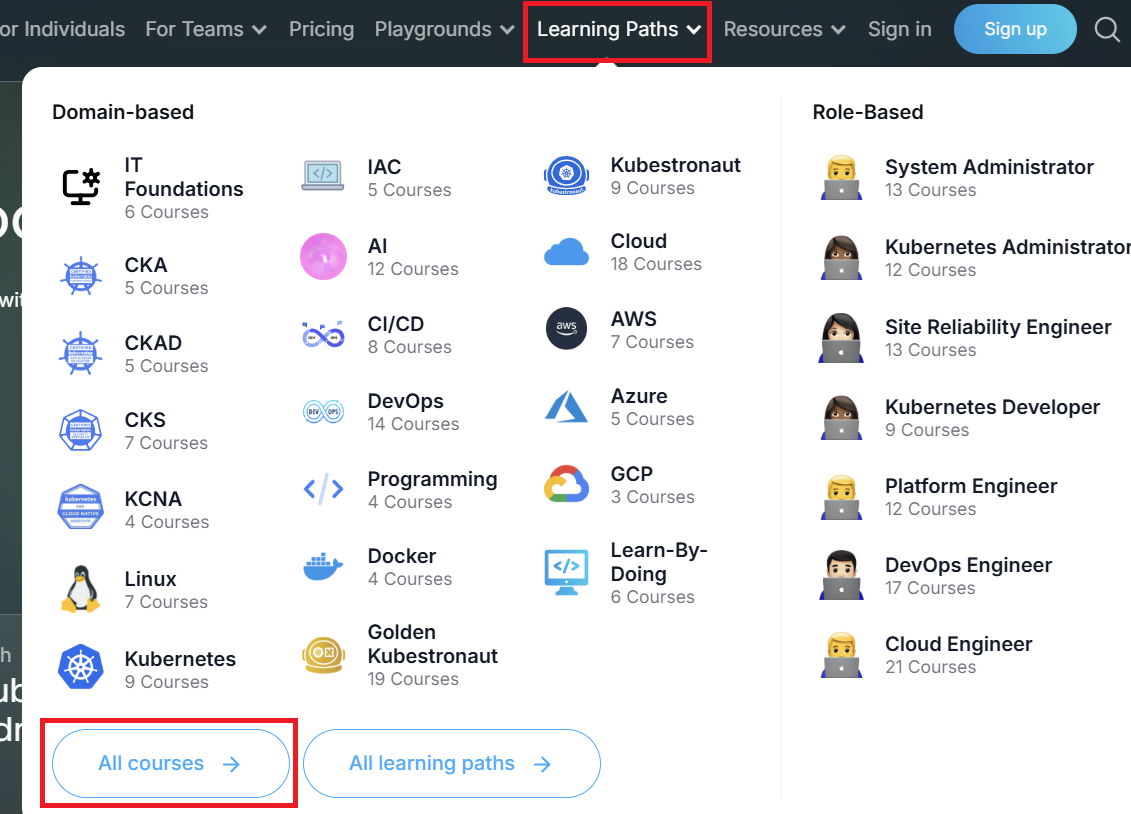Click the CKS certification badge icon
This screenshot has width=1131, height=814.
point(81,430)
